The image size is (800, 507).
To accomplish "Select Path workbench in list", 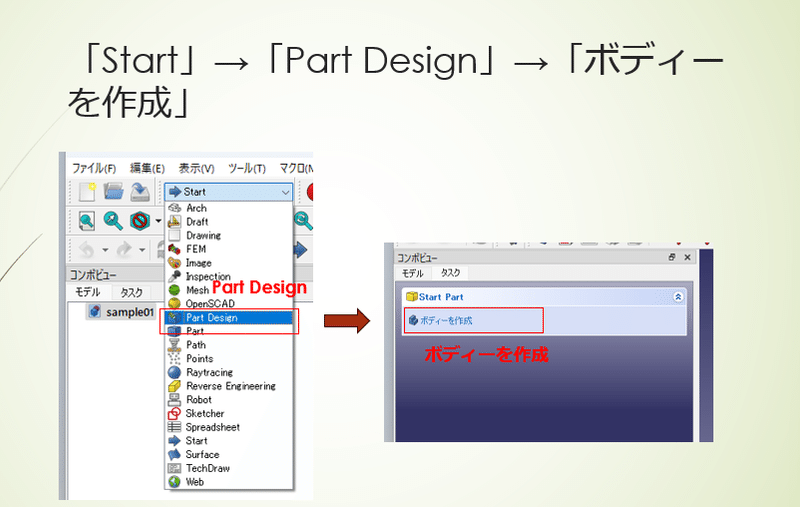I will click(229, 345).
